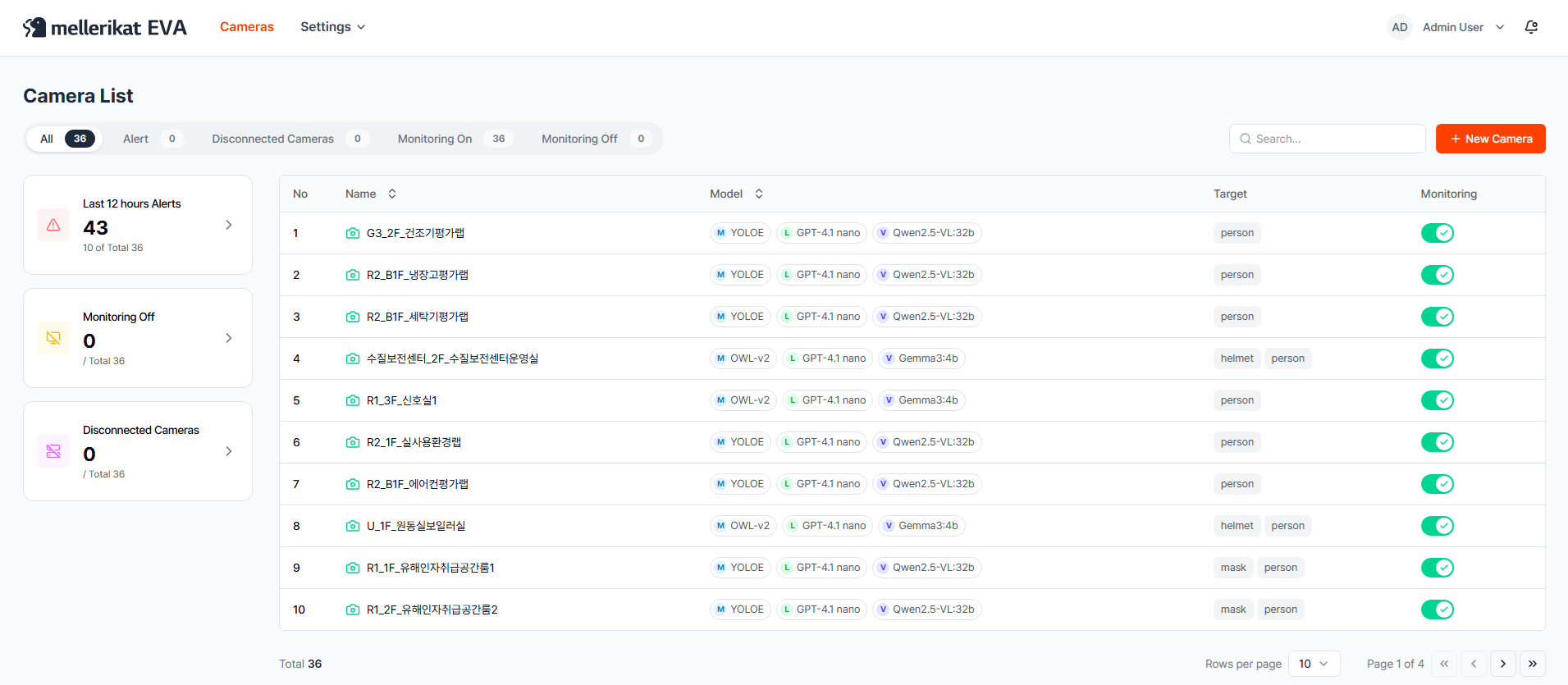Click camera icon for R2_B1F_세탁기평가랩
Viewport: 1568px width, 685px height.
353,317
